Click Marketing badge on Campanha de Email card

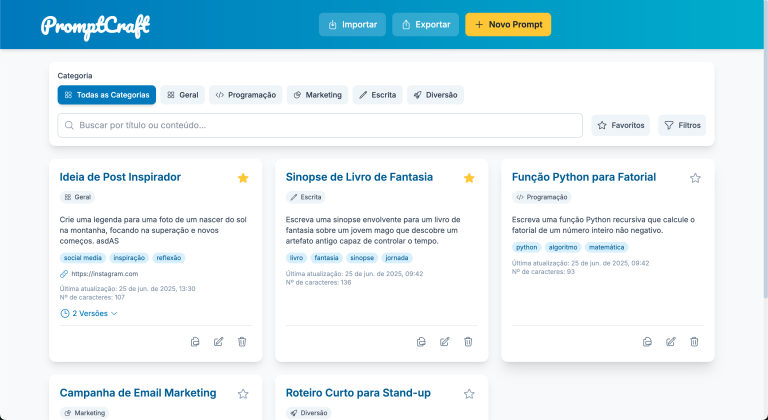[x=84, y=413]
